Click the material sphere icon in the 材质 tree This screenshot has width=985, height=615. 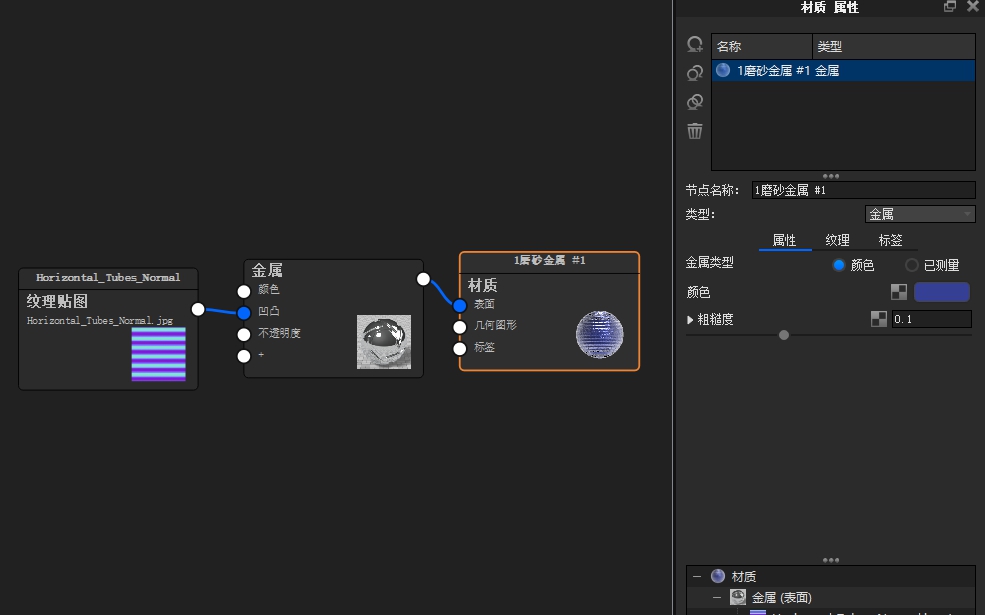tap(717, 576)
